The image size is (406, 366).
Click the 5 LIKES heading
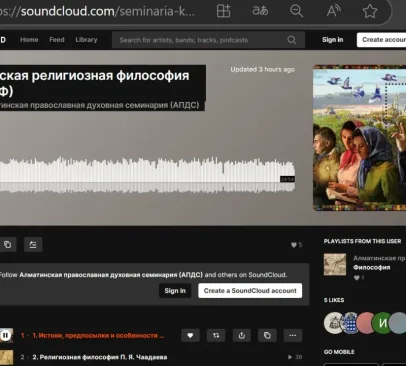point(334,300)
